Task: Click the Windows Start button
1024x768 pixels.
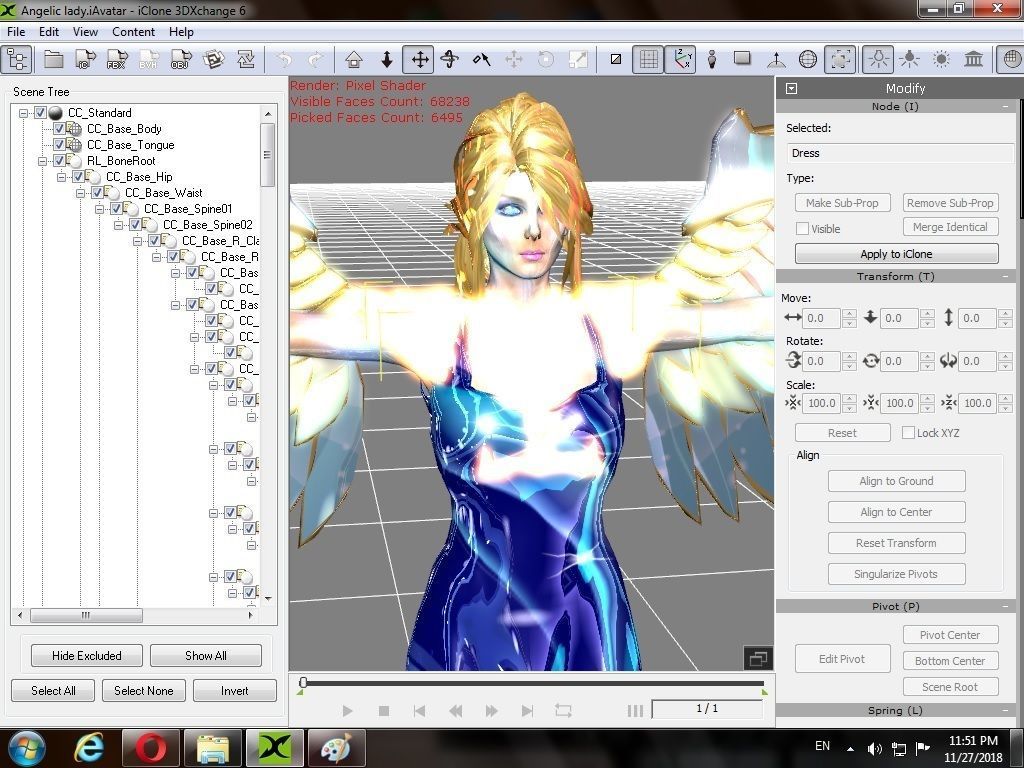Action: click(27, 748)
